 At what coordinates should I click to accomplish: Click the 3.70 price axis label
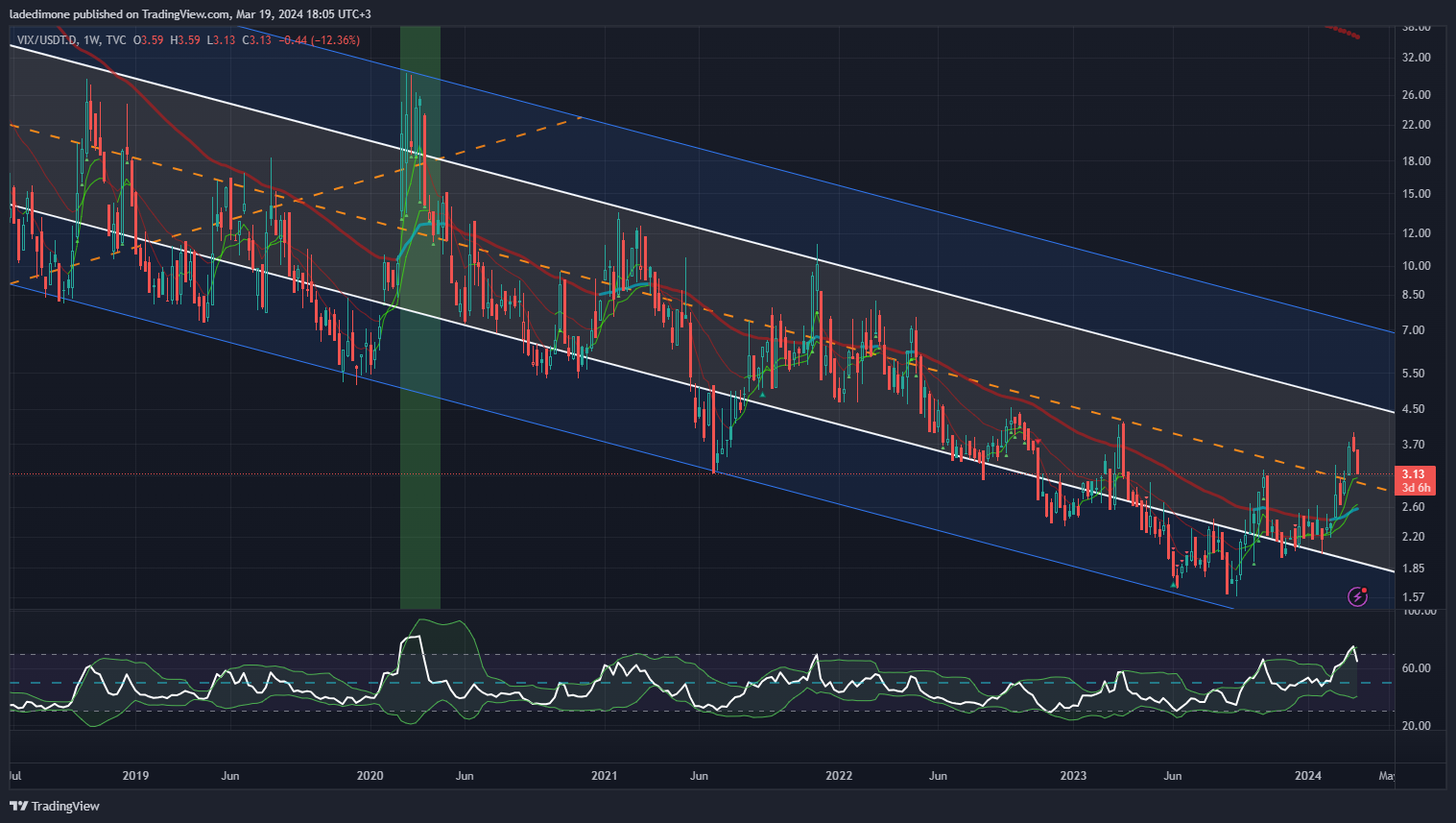1414,445
